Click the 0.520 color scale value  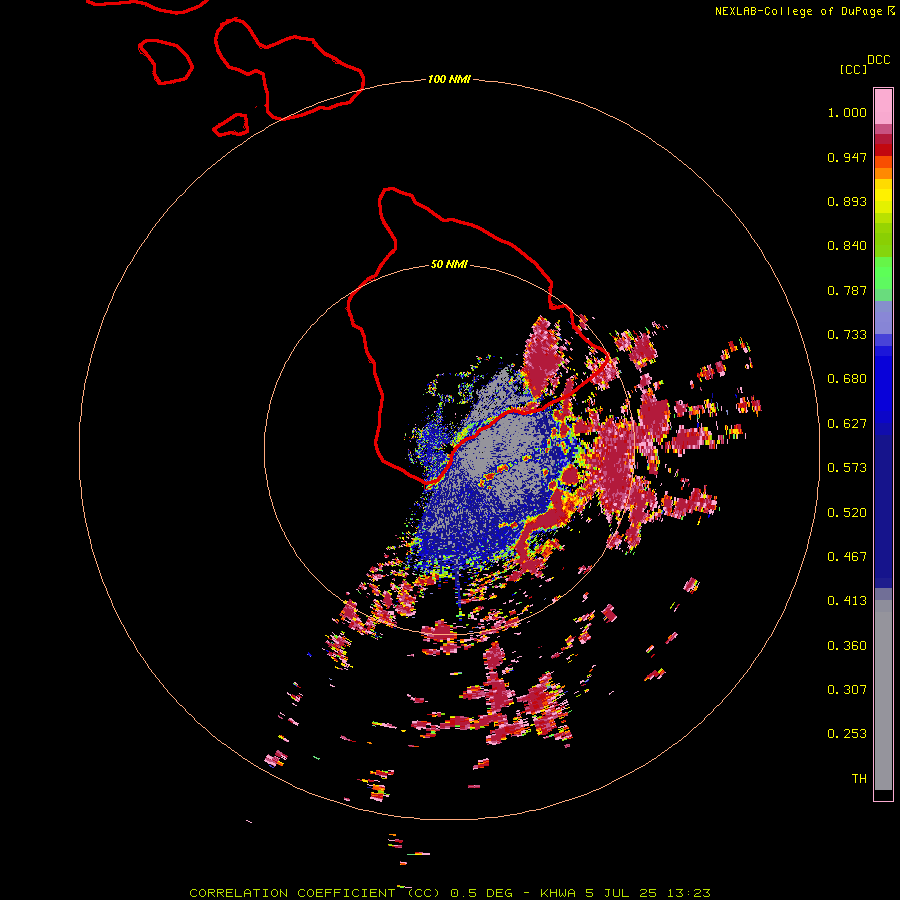click(x=847, y=513)
